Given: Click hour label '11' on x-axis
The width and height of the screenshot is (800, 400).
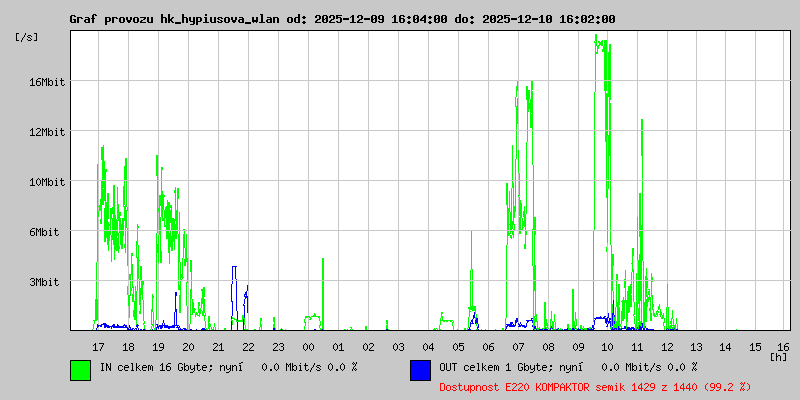Looking at the screenshot, I should (637, 347).
